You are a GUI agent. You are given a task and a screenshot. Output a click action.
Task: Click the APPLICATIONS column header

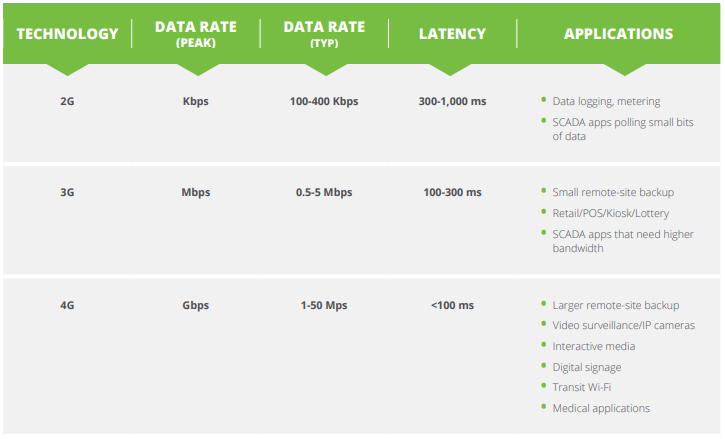[x=618, y=34]
